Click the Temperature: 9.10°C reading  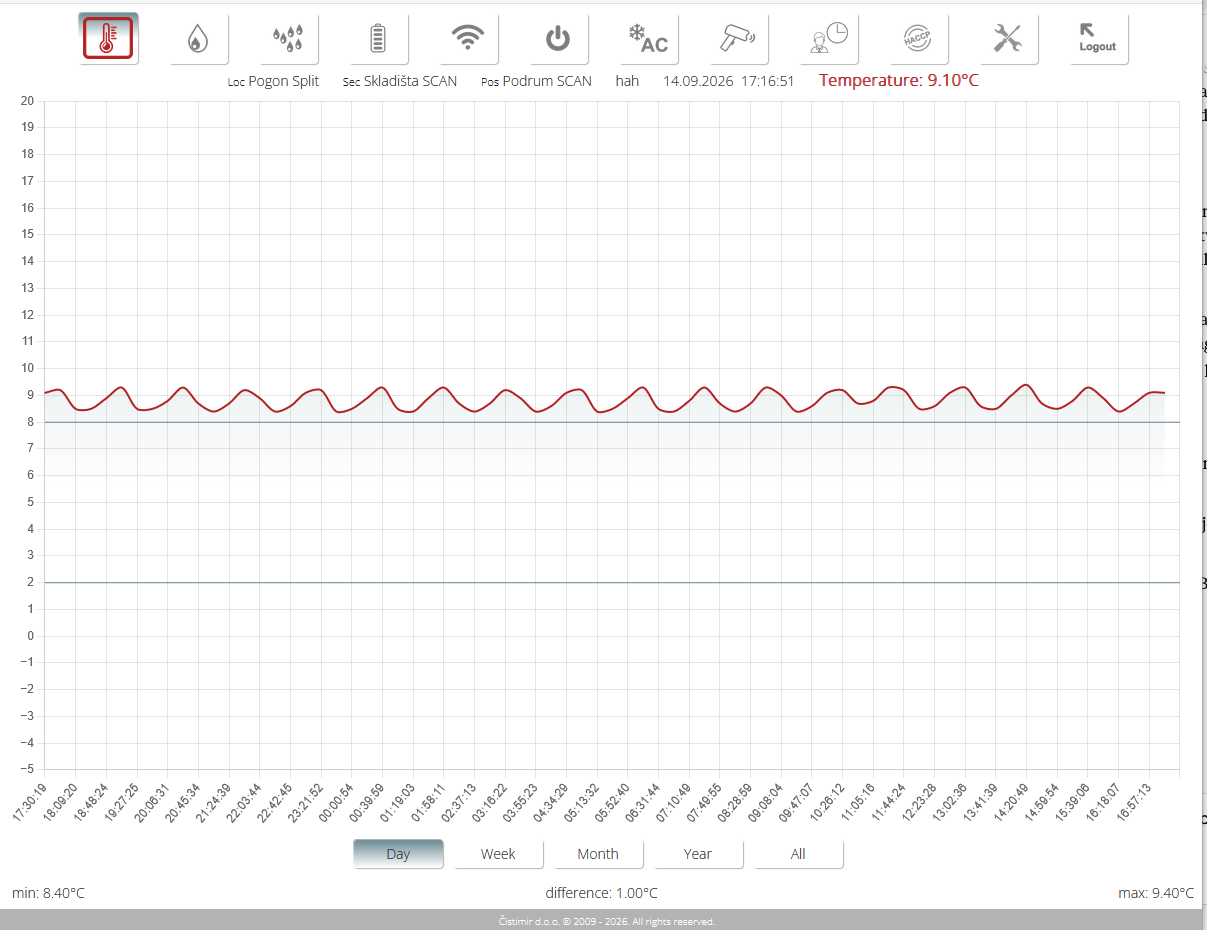[x=899, y=81]
